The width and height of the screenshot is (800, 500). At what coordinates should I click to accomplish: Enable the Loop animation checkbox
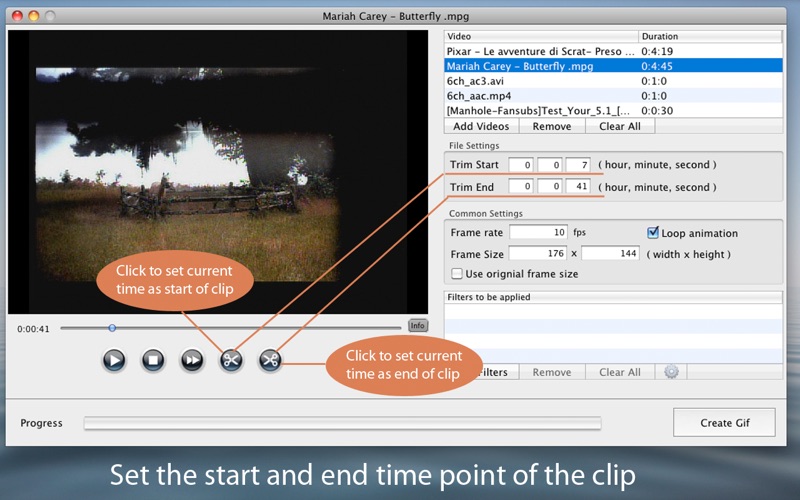click(x=653, y=233)
